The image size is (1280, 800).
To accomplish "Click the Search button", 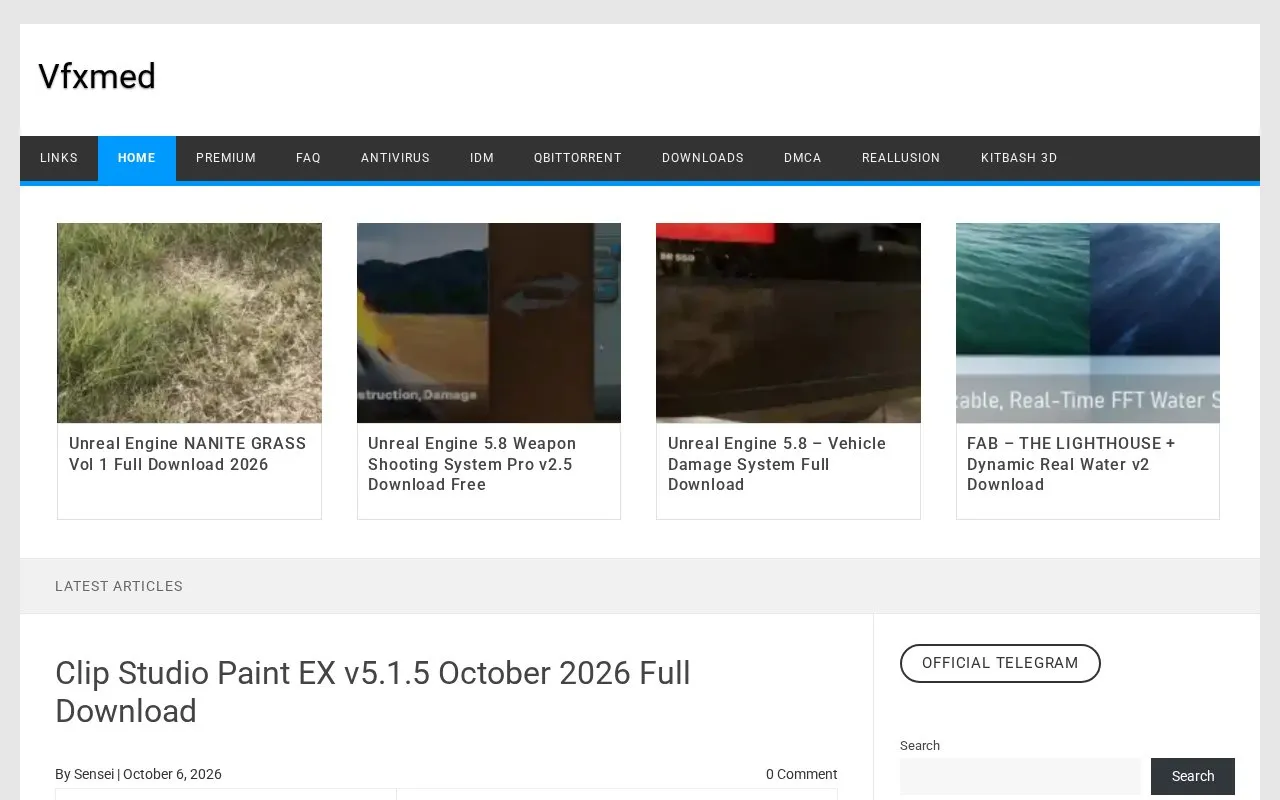I will [1193, 776].
